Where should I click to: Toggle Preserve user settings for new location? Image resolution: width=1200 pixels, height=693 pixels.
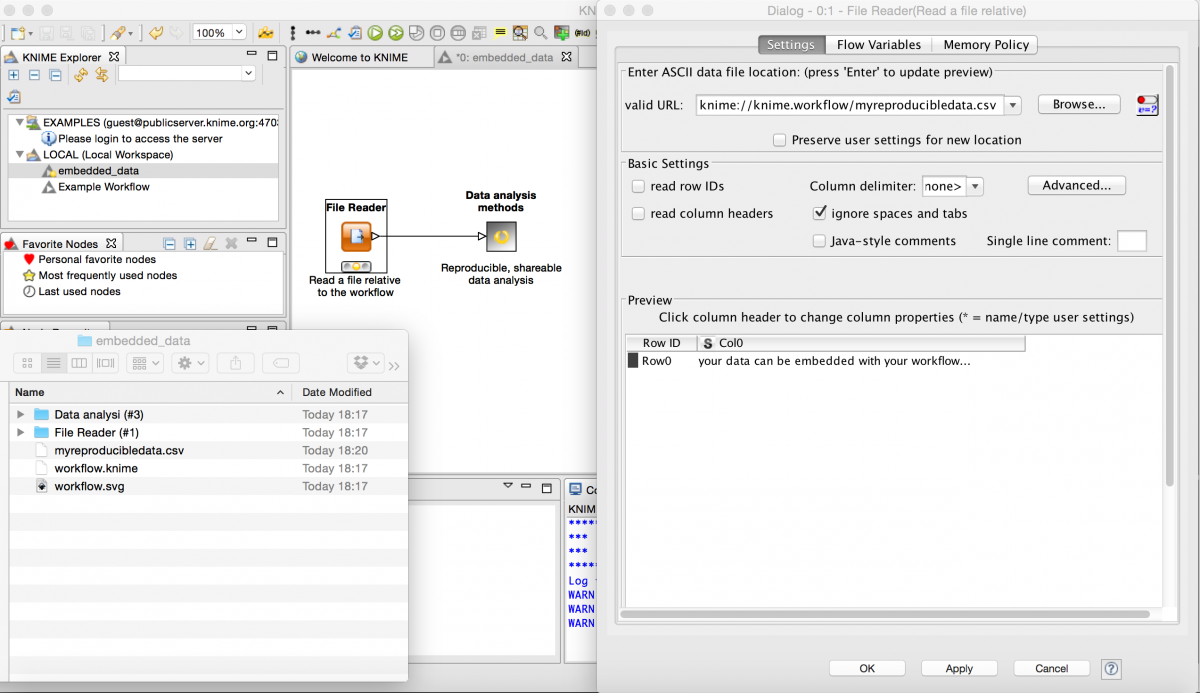tap(779, 140)
